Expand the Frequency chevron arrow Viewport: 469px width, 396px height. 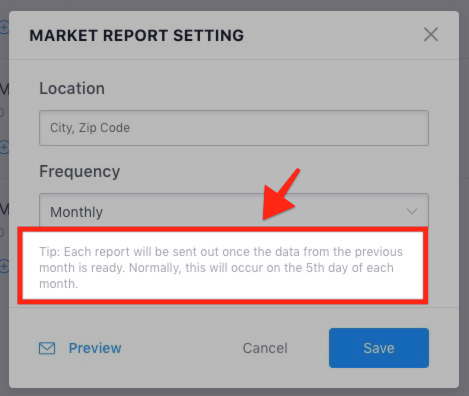click(x=412, y=211)
